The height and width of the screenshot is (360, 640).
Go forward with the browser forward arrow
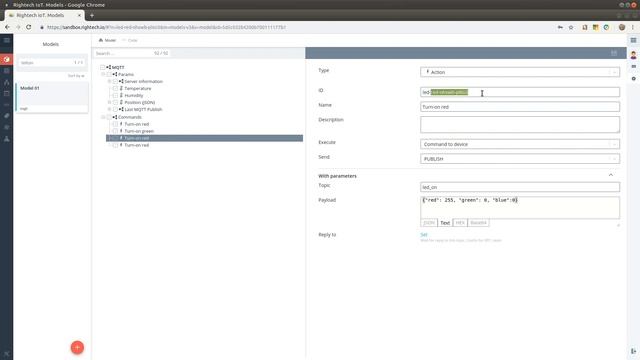(18, 27)
